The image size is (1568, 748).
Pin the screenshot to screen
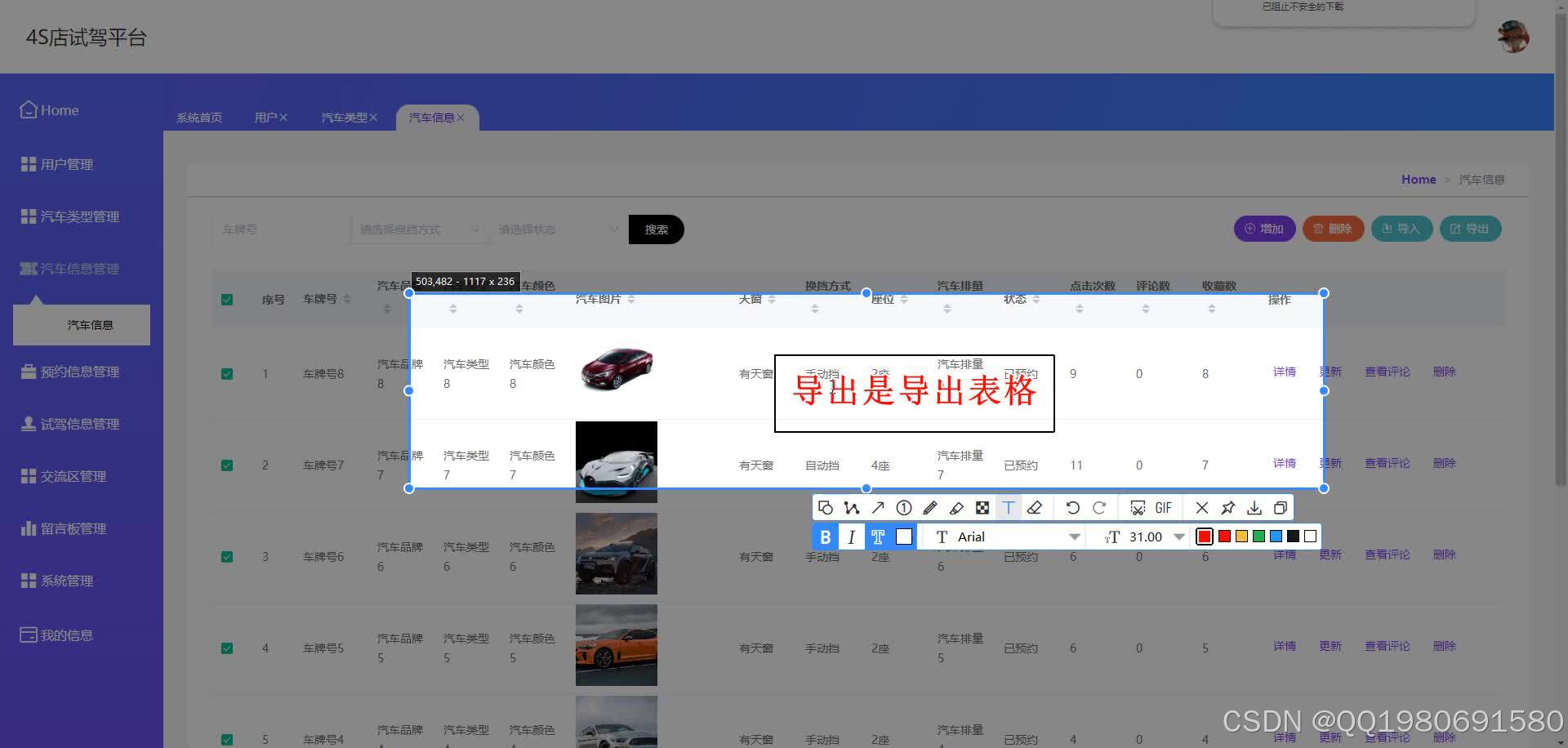(1227, 507)
